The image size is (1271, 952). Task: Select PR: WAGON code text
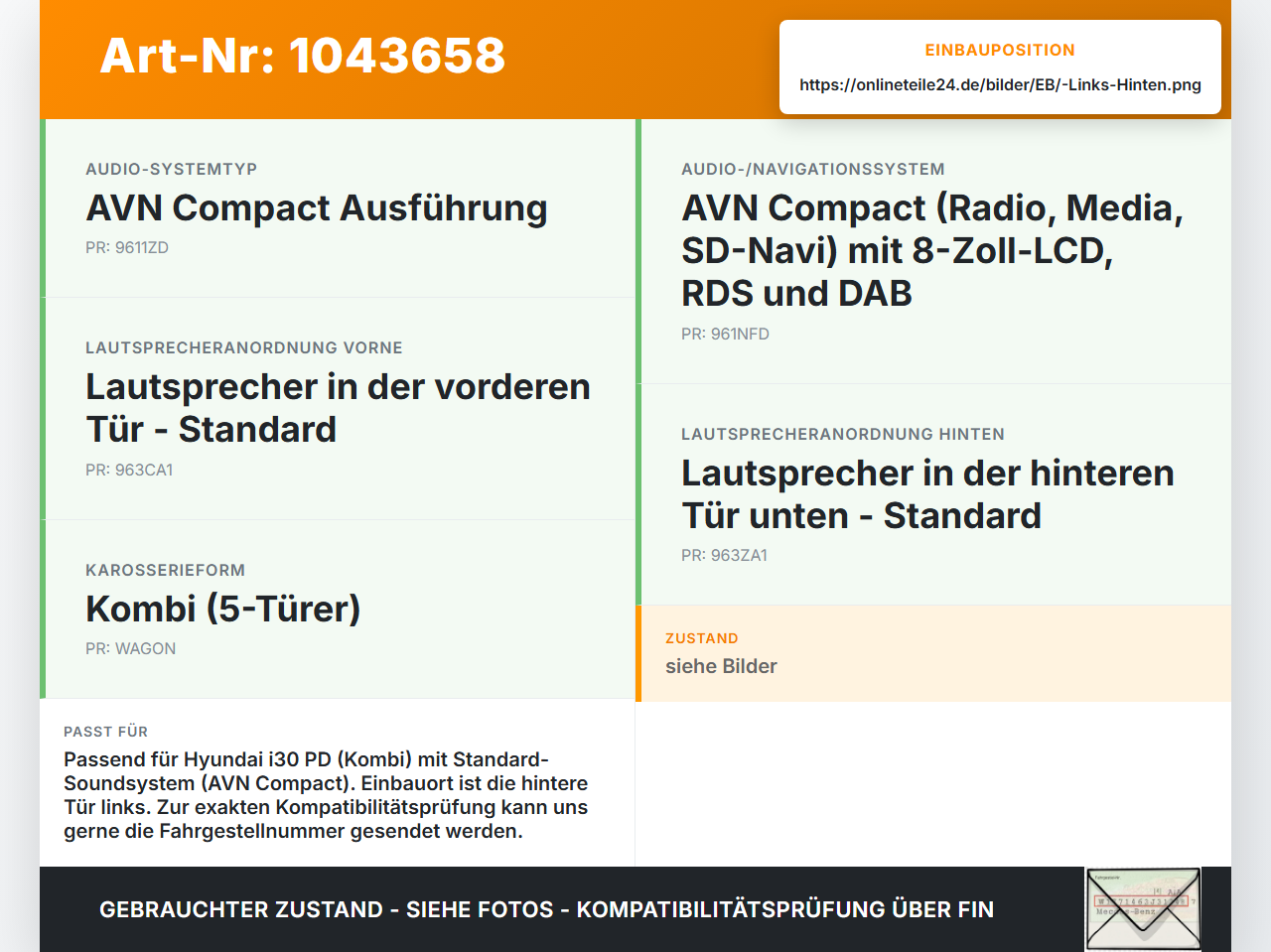point(130,648)
